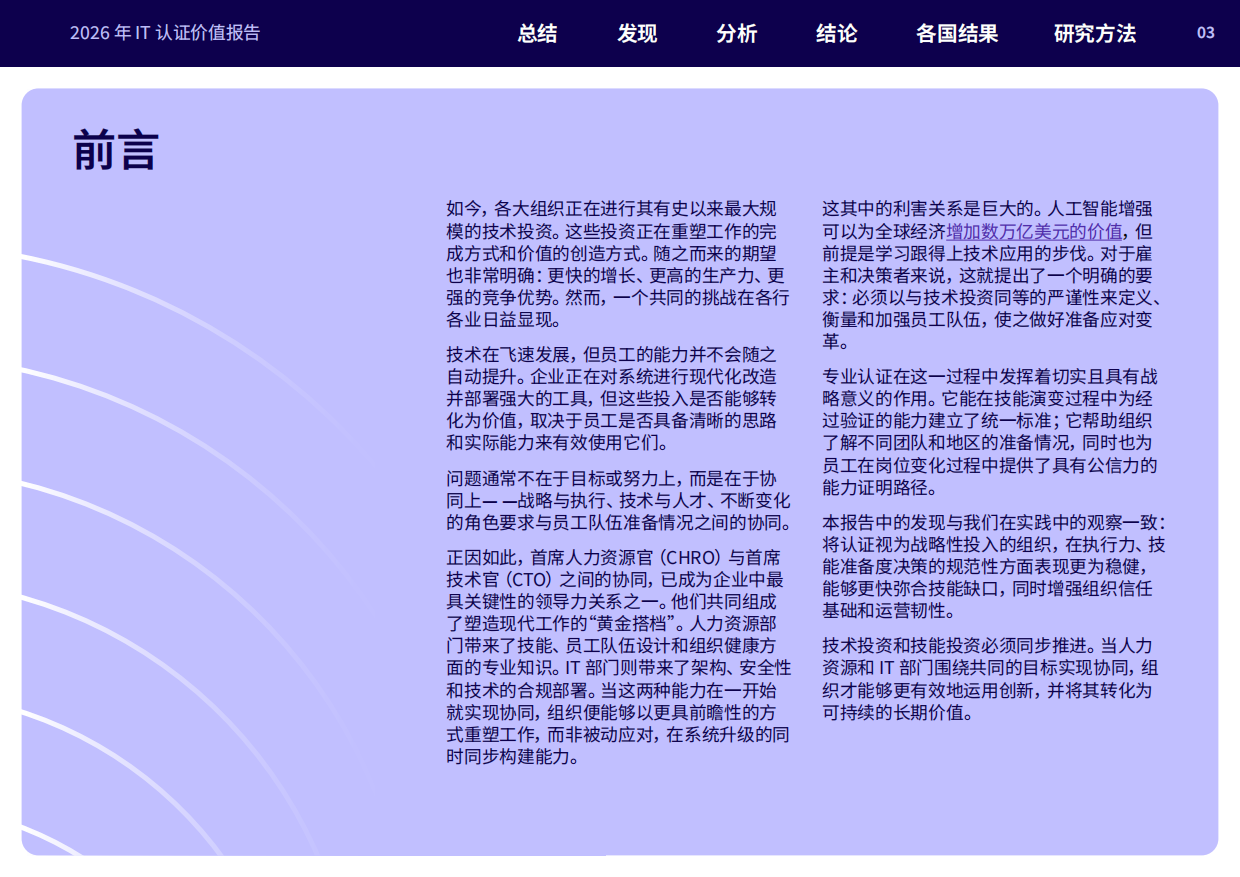The image size is (1240, 877).
Task: Click the 2026 年 IT 认证价值报告 header title
Action: 165,33
